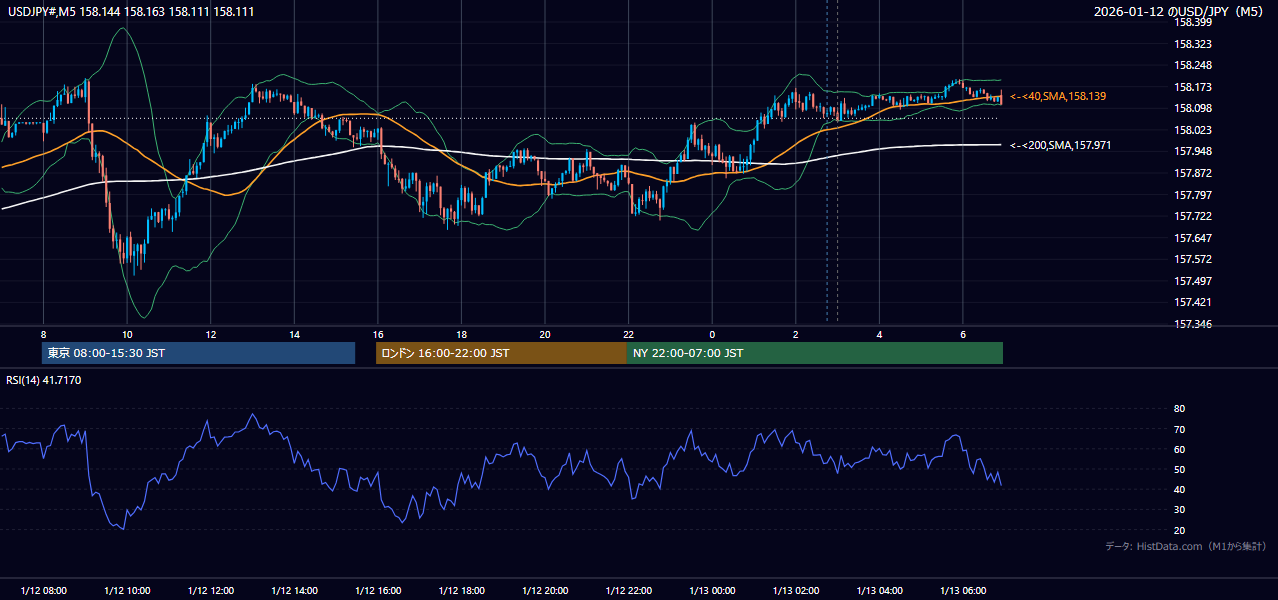Screen dimensions: 1278x600
Task: Click hour label 4 under price chart
Action: (x=879, y=334)
